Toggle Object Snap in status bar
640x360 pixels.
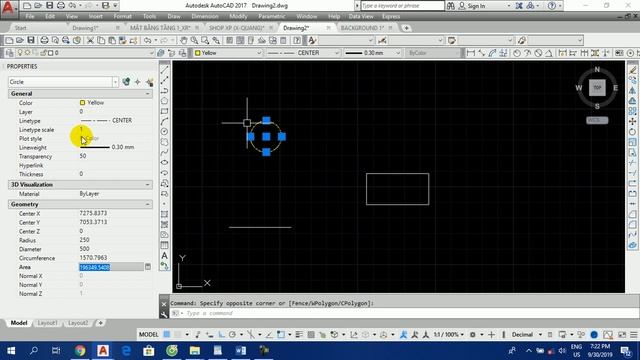[x=281, y=334]
